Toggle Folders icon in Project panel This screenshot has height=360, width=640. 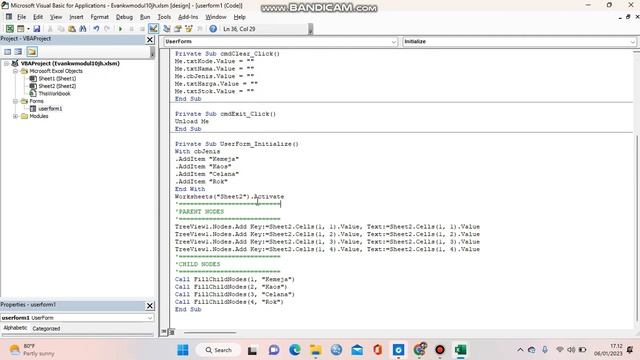32,51
